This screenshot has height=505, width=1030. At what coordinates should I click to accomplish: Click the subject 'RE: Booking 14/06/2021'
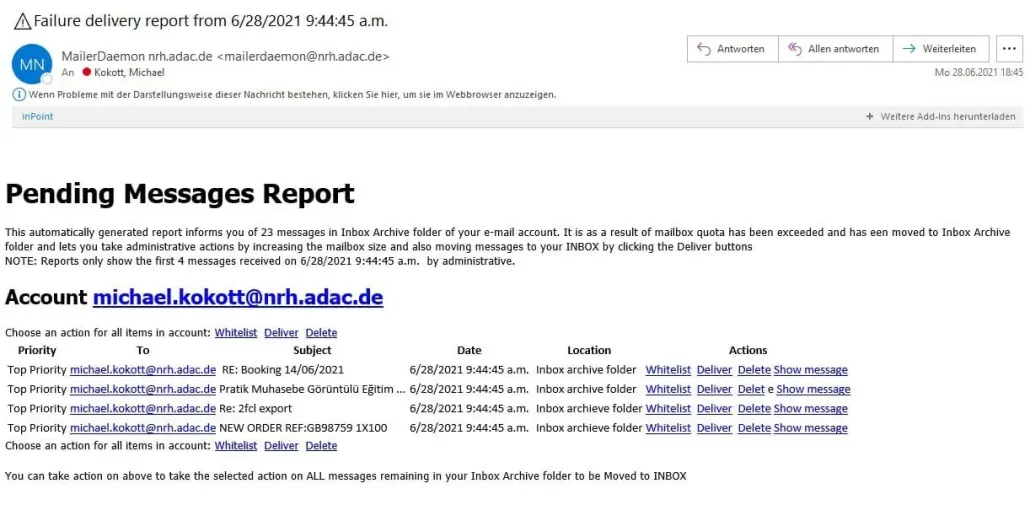282,370
